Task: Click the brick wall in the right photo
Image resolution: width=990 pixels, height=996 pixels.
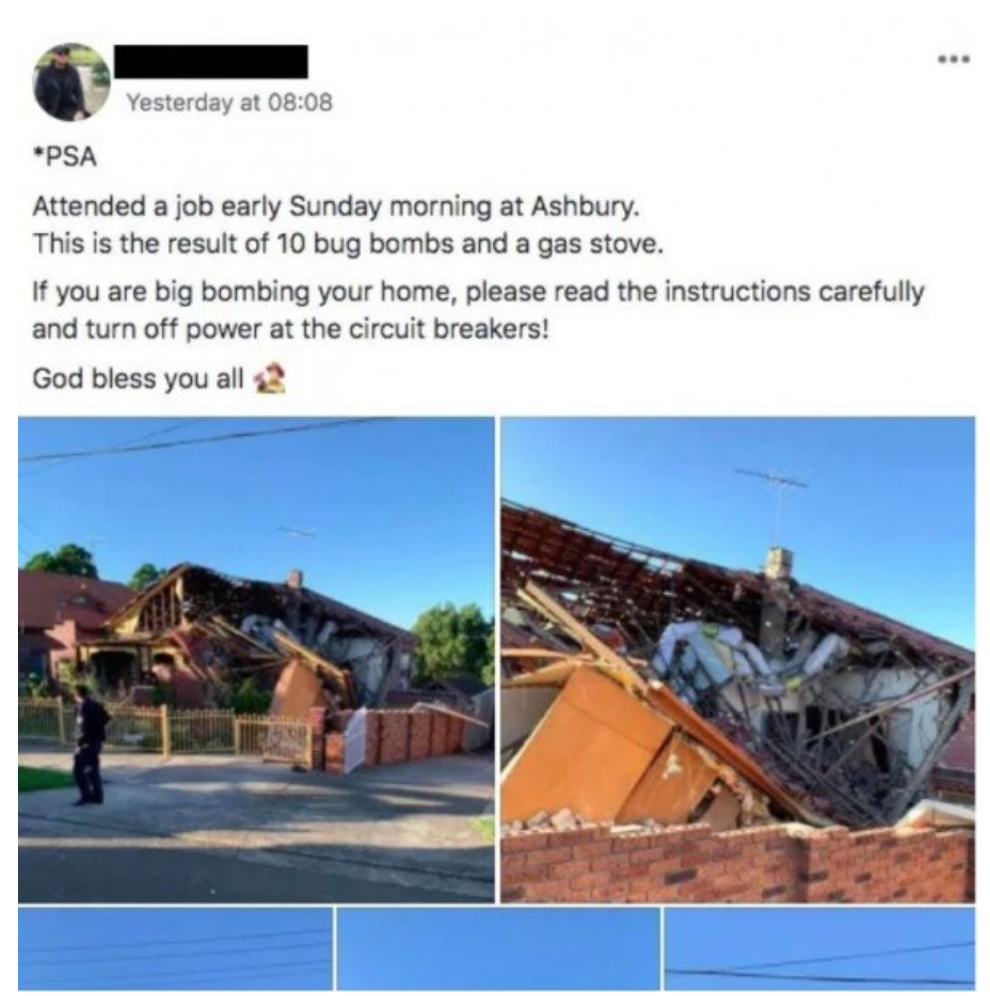Action: click(738, 864)
